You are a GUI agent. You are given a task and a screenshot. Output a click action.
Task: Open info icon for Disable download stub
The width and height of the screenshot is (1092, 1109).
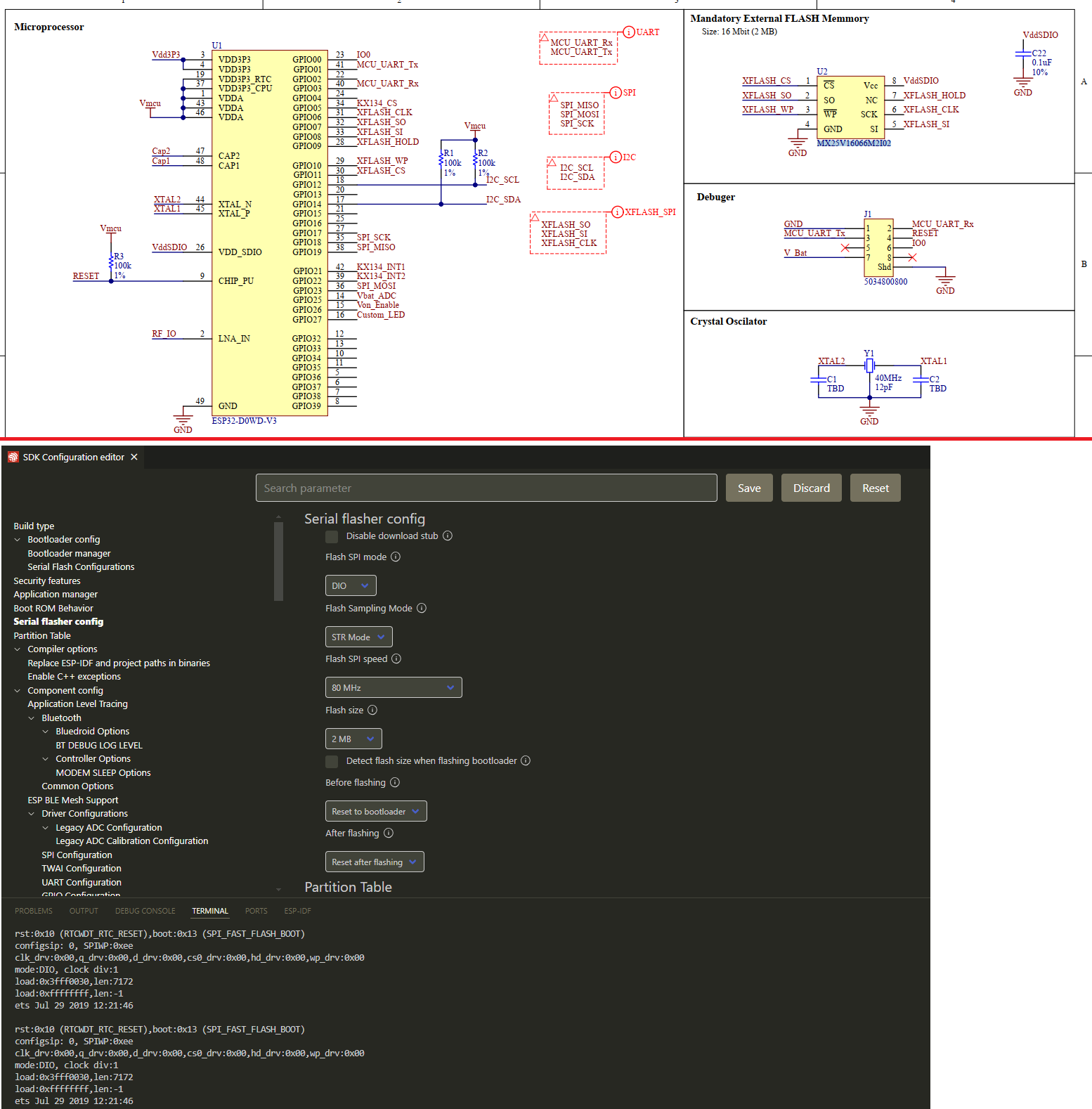point(448,536)
